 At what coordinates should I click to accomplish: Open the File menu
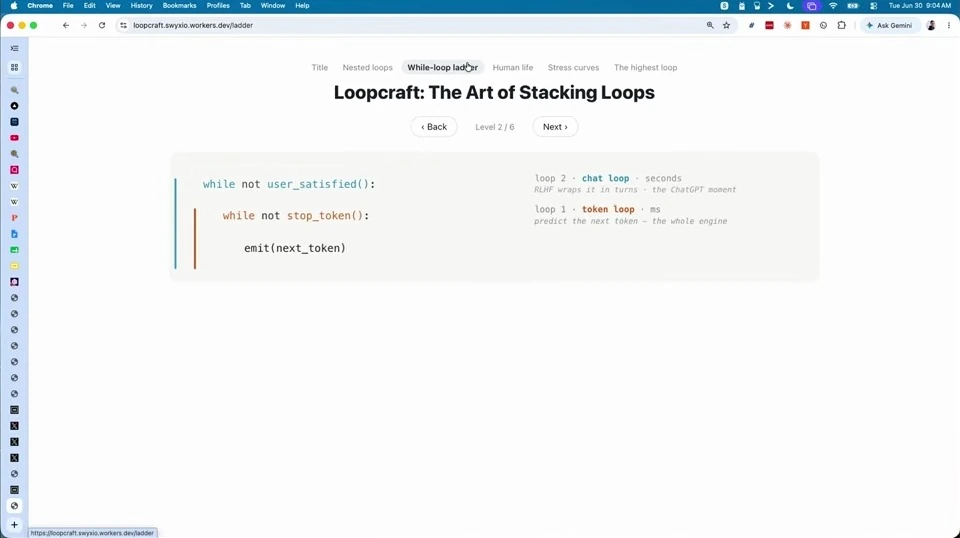tap(68, 6)
